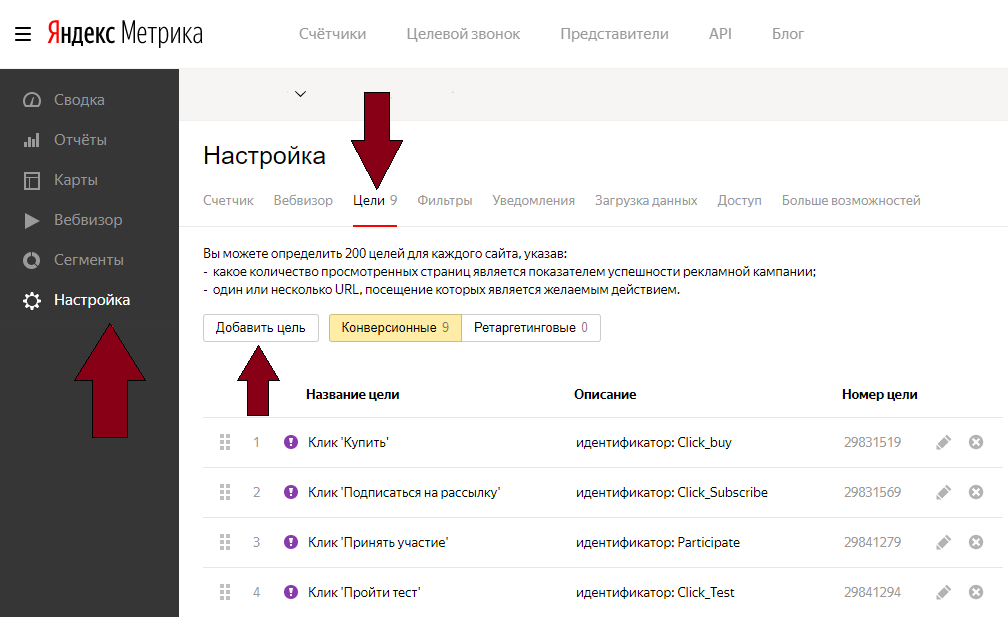
Task: Edit the Participate goal
Action: 943,543
